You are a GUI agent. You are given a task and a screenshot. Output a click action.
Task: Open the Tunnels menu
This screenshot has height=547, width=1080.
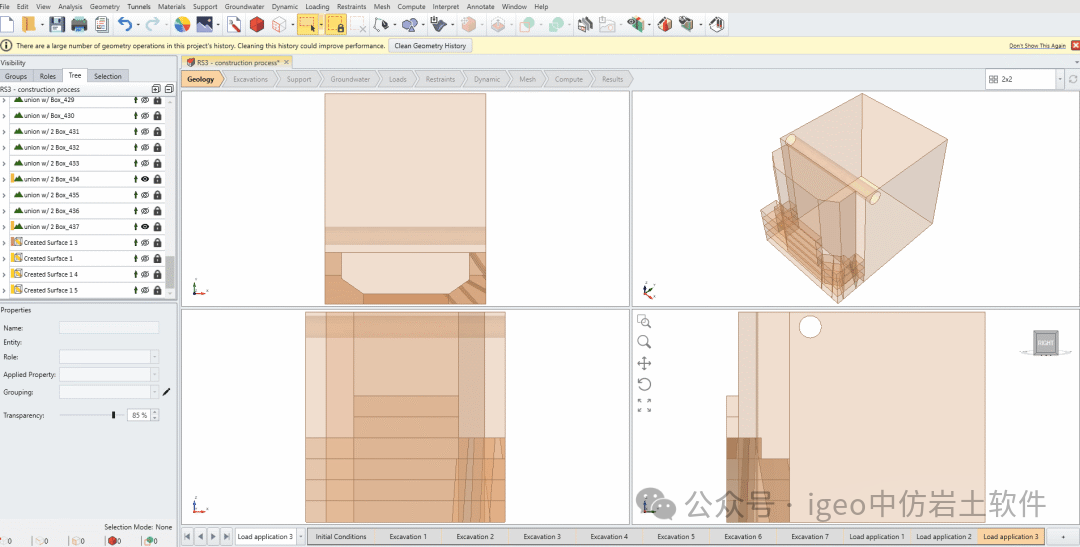tap(139, 7)
